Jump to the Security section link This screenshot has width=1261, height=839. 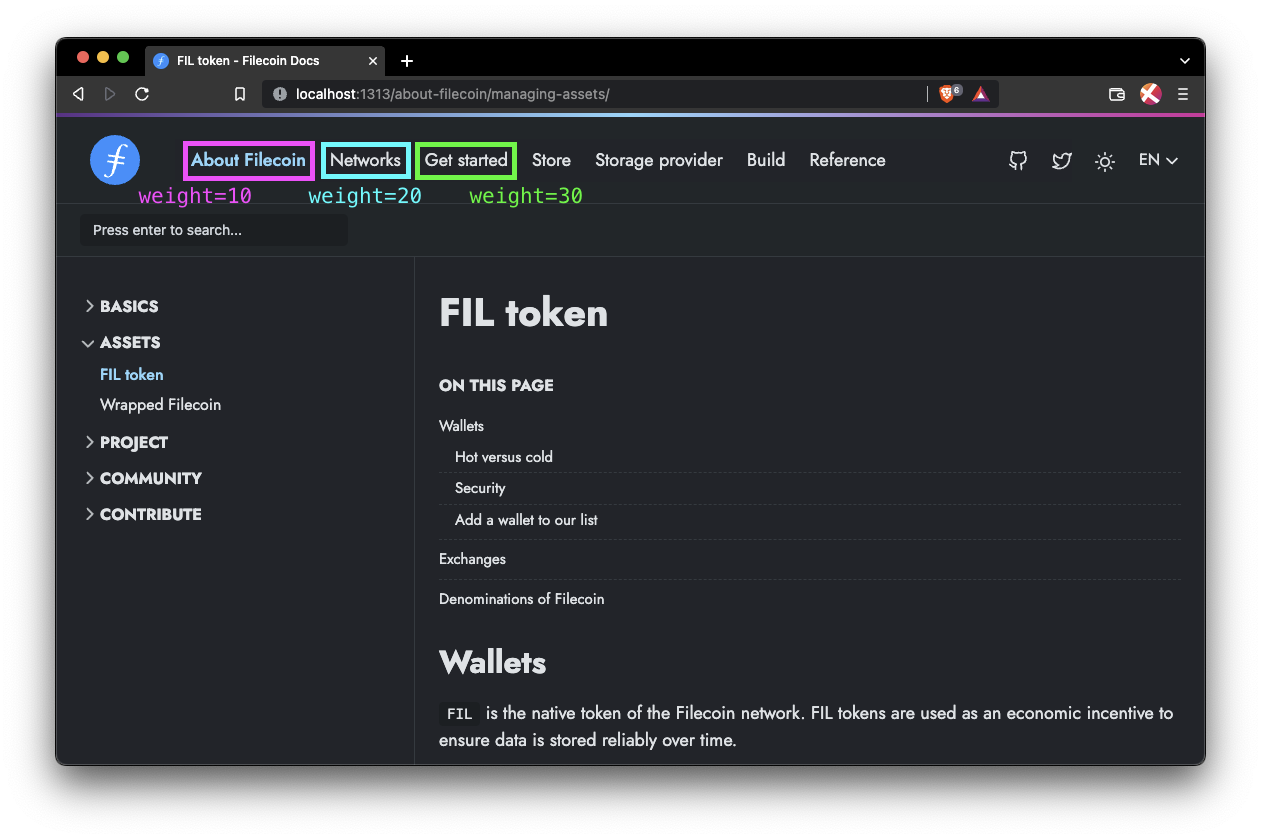(x=480, y=488)
